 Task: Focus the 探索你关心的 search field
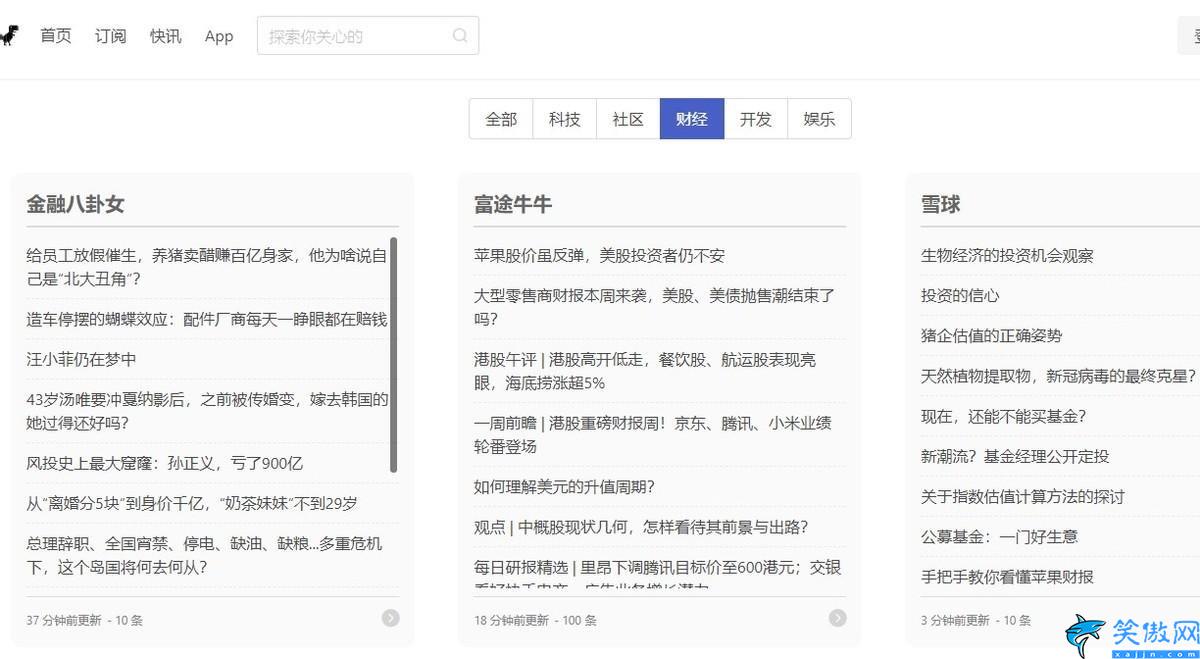point(368,36)
